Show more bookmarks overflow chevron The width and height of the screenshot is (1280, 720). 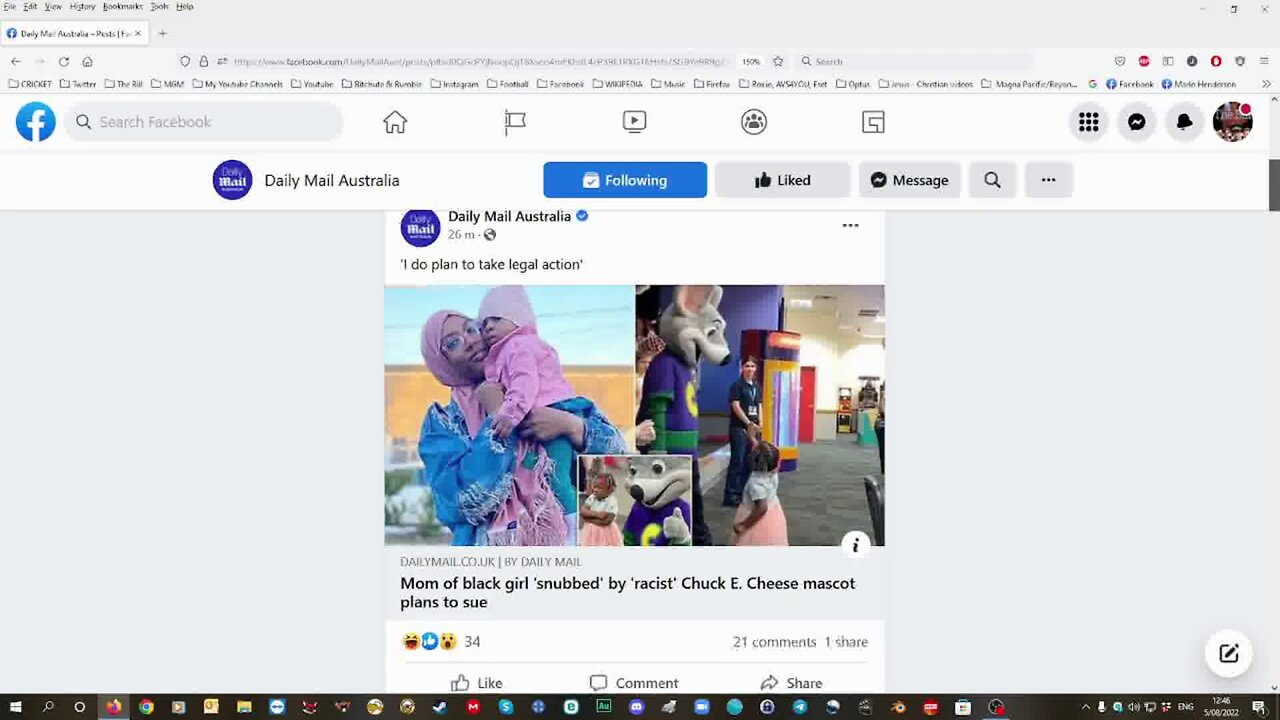(x=1266, y=84)
